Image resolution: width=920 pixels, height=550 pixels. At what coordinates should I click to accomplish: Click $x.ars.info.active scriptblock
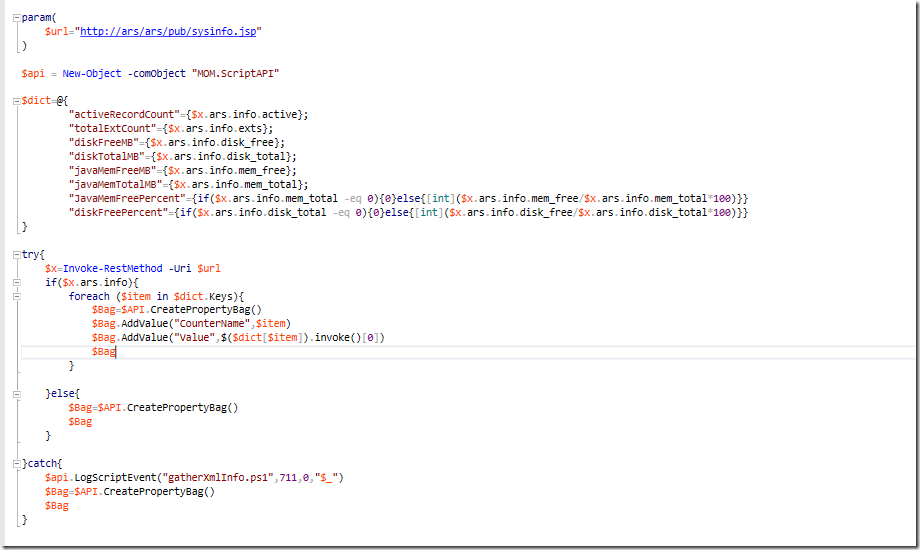click(244, 114)
